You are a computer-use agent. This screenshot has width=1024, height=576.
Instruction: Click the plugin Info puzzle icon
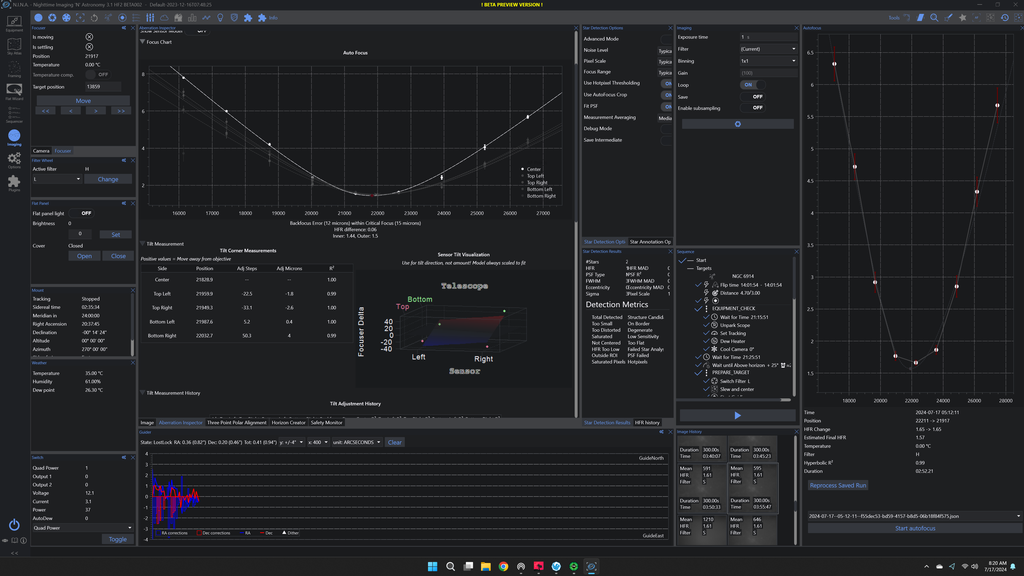[x=262, y=18]
